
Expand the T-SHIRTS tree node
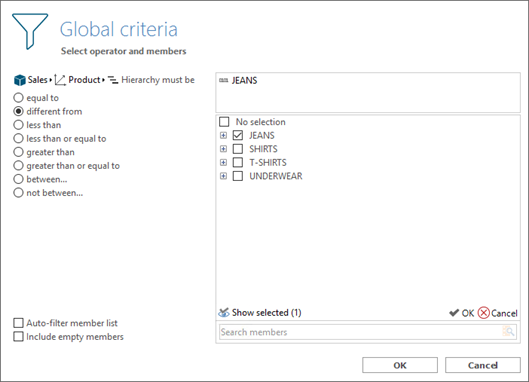pyautogui.click(x=223, y=162)
